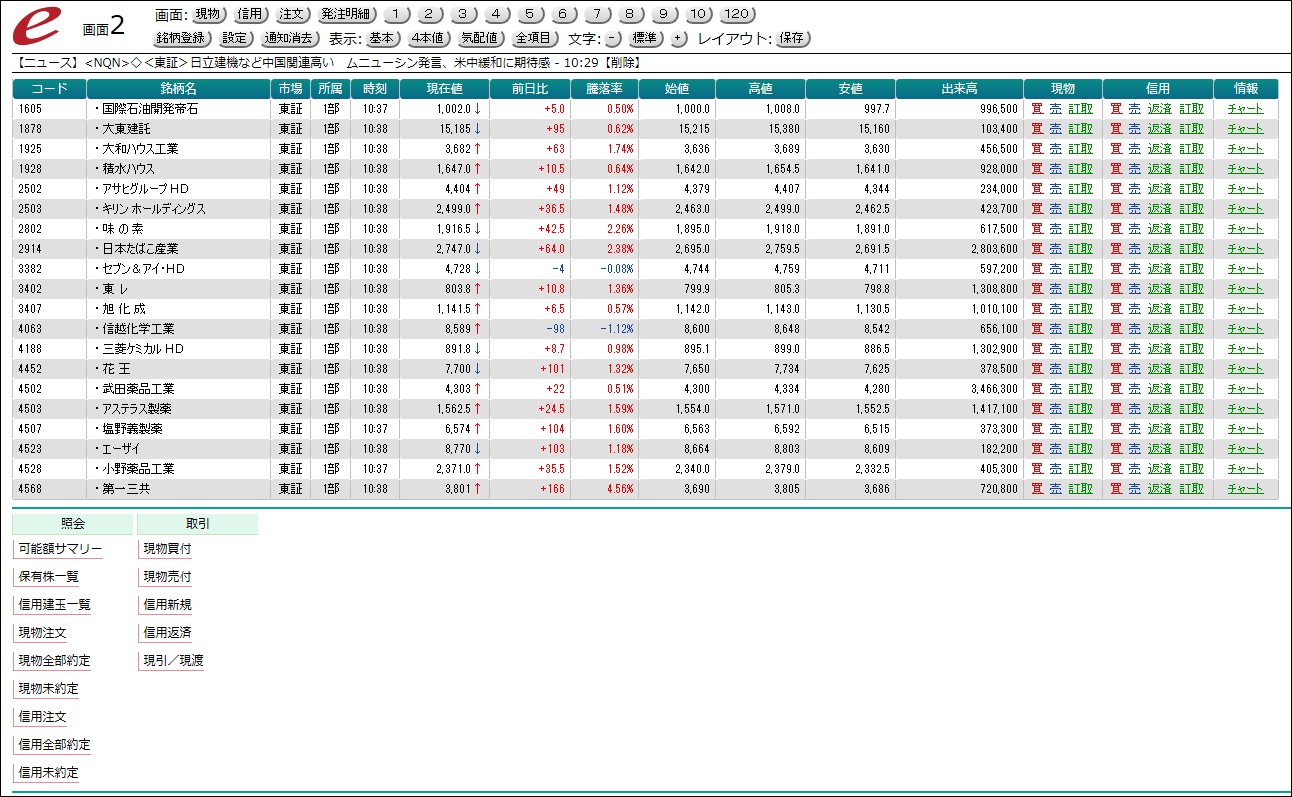Increase font size with plus button
The image size is (1292, 797).
[x=679, y=39]
